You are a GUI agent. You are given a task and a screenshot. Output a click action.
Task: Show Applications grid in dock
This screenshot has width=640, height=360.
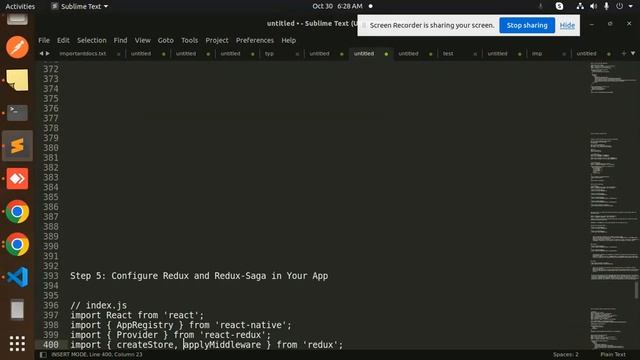pos(17,343)
